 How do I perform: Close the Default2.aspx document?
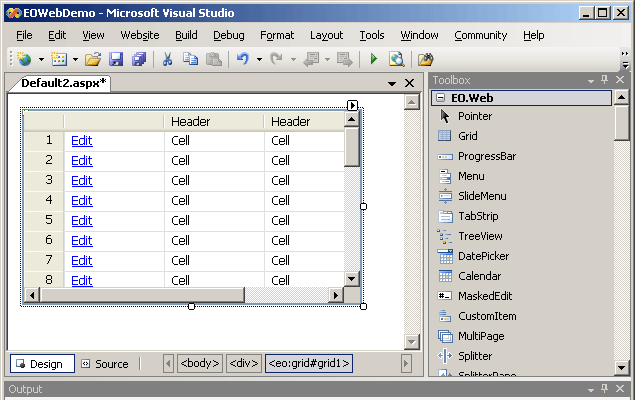pyautogui.click(x=409, y=83)
